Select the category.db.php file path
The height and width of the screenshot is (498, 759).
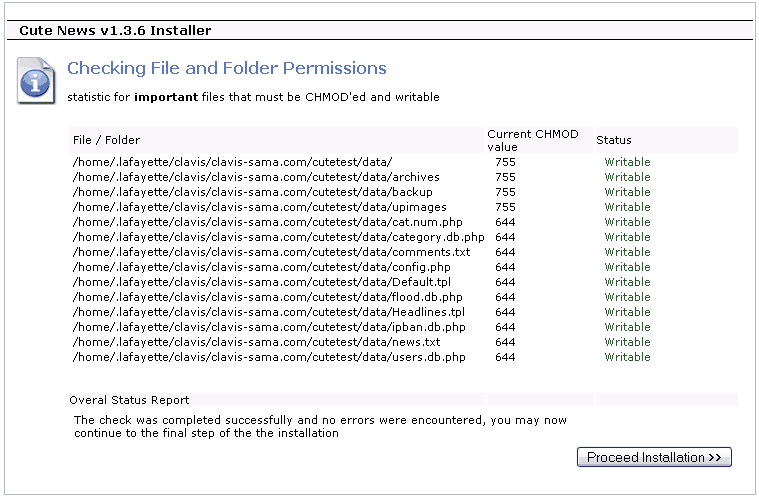click(278, 237)
